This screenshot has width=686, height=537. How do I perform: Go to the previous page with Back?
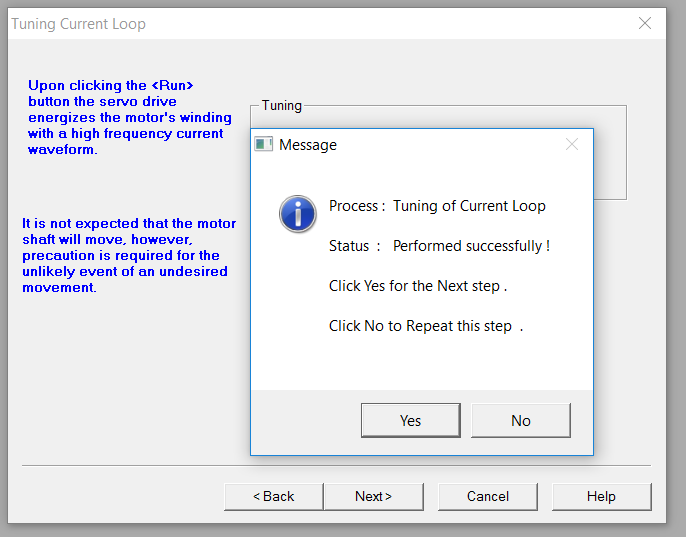tap(274, 496)
